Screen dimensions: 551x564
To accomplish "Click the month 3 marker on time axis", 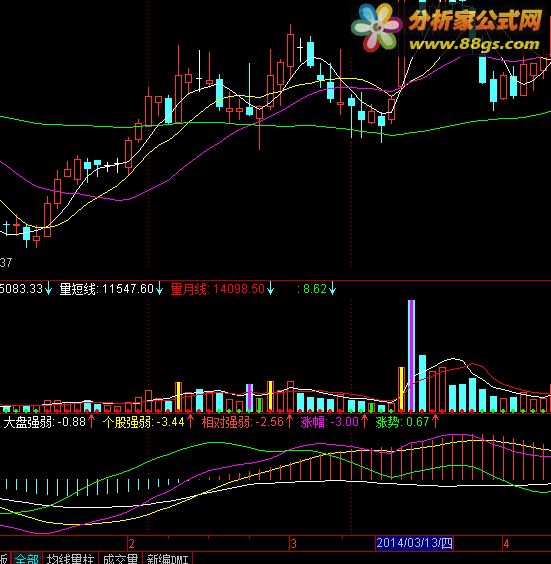I will (293, 543).
